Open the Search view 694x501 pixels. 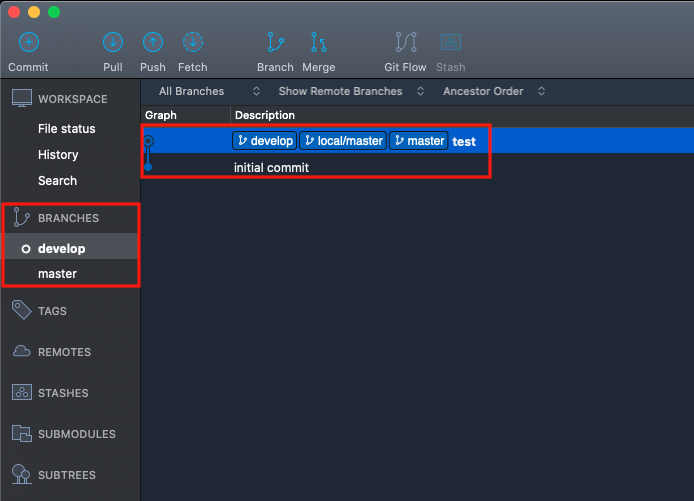click(58, 181)
